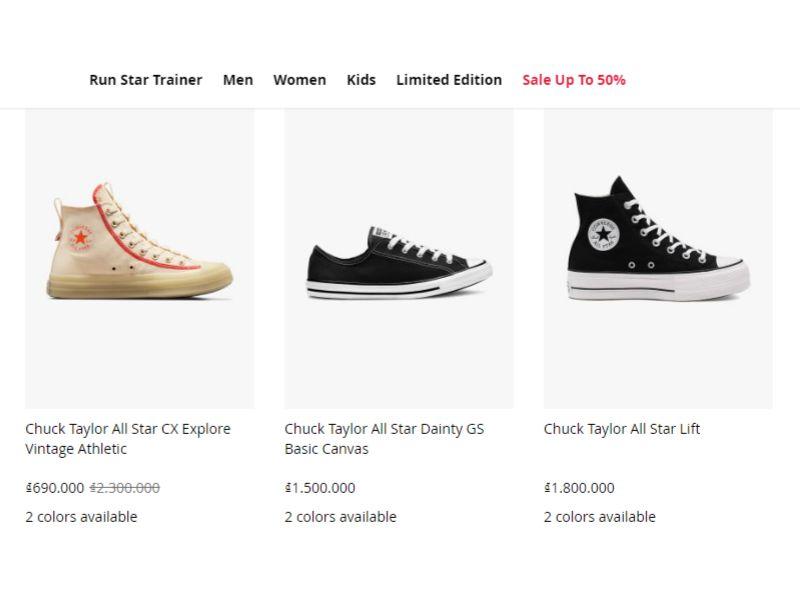The height and width of the screenshot is (600, 800).
Task: Go to the Women category
Action: pyautogui.click(x=299, y=80)
